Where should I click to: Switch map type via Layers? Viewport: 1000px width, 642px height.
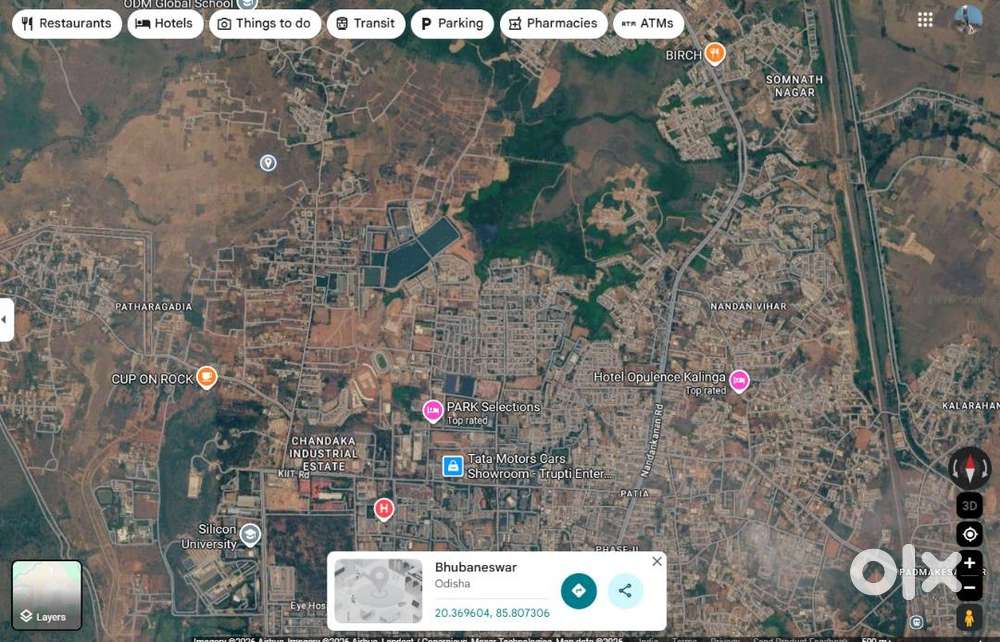pyautogui.click(x=47, y=594)
